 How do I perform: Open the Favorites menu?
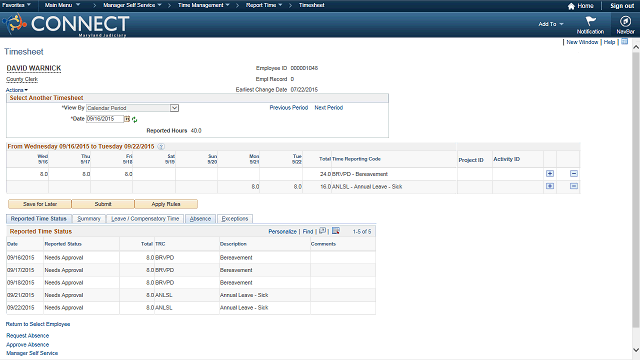pyautogui.click(x=16, y=5)
